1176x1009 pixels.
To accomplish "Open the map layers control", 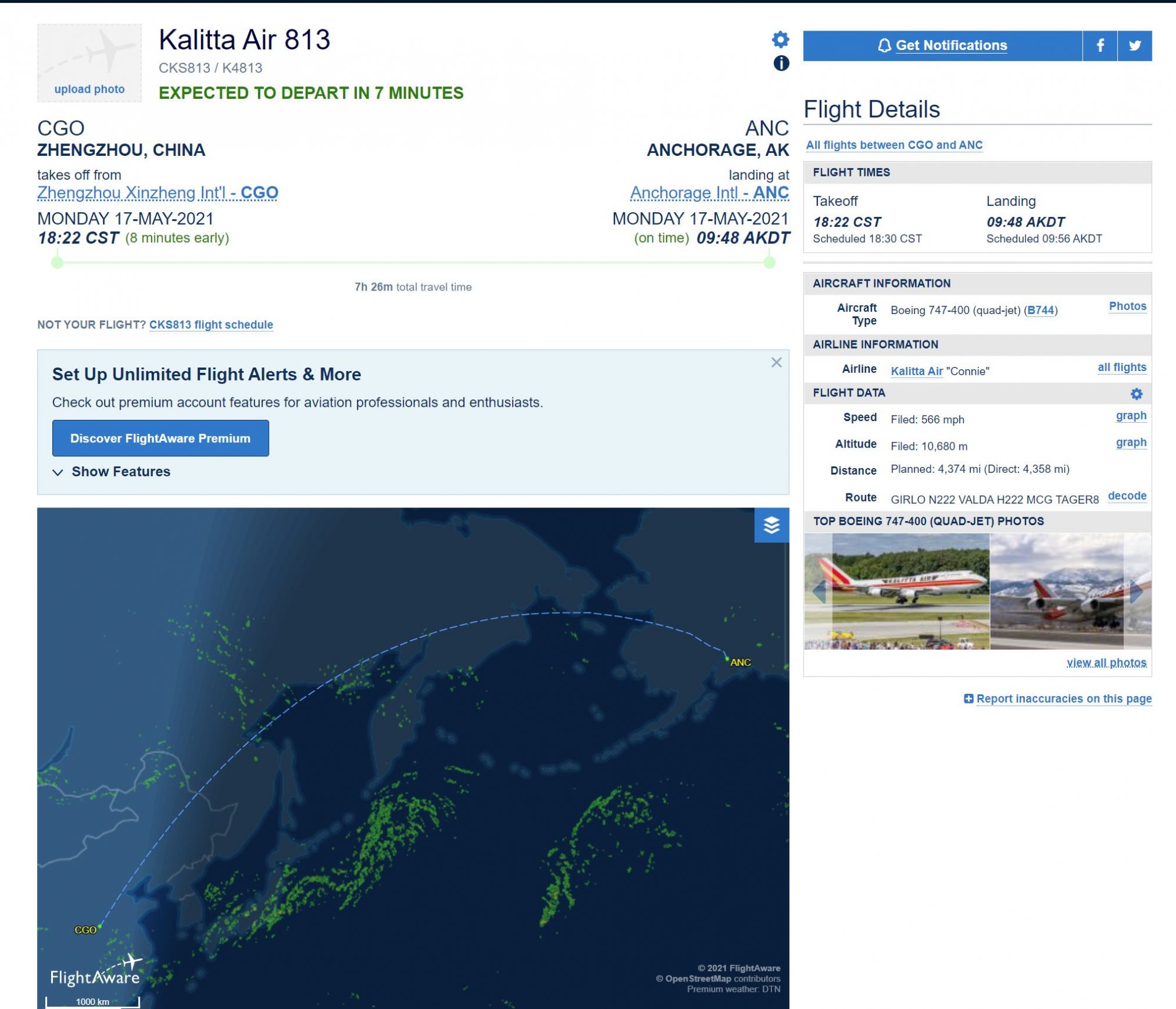I will (x=771, y=524).
